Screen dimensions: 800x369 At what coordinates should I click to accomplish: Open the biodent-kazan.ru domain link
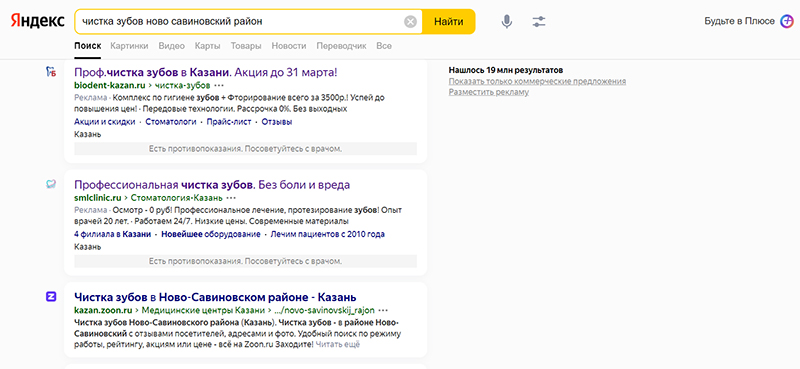coord(110,85)
